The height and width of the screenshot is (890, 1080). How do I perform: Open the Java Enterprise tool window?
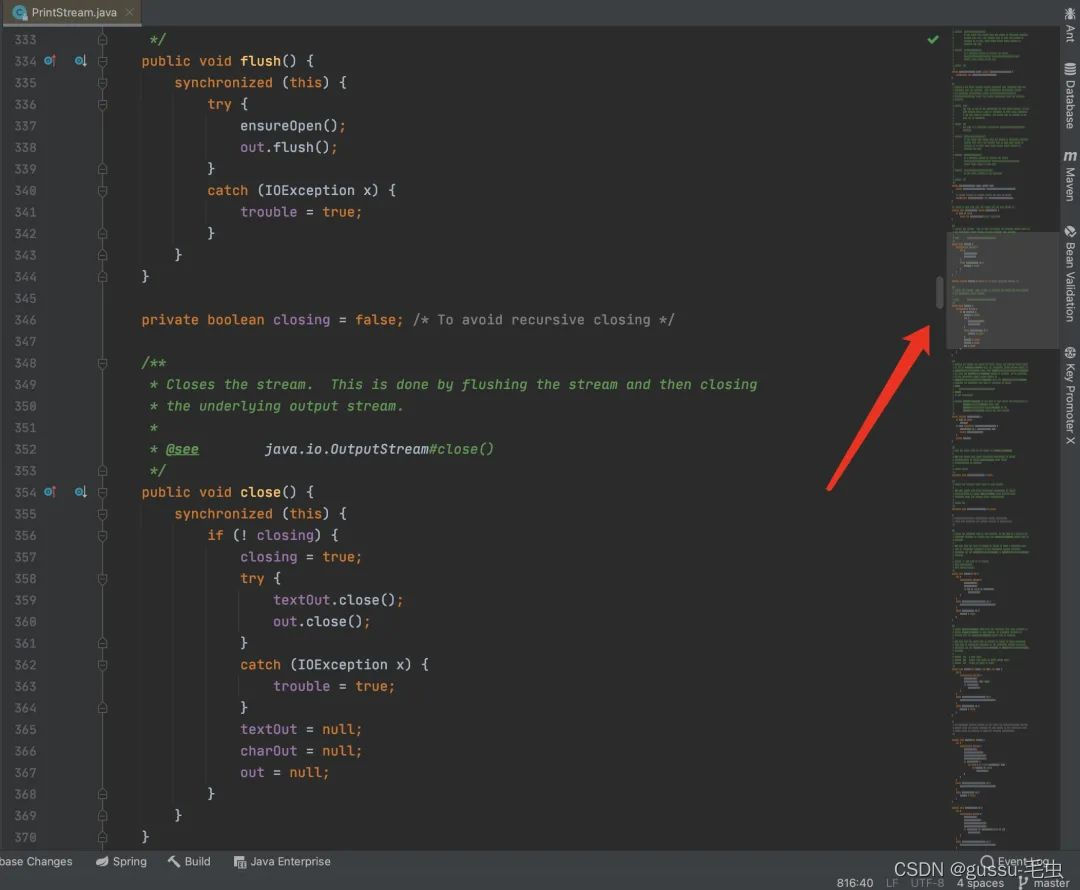282,862
